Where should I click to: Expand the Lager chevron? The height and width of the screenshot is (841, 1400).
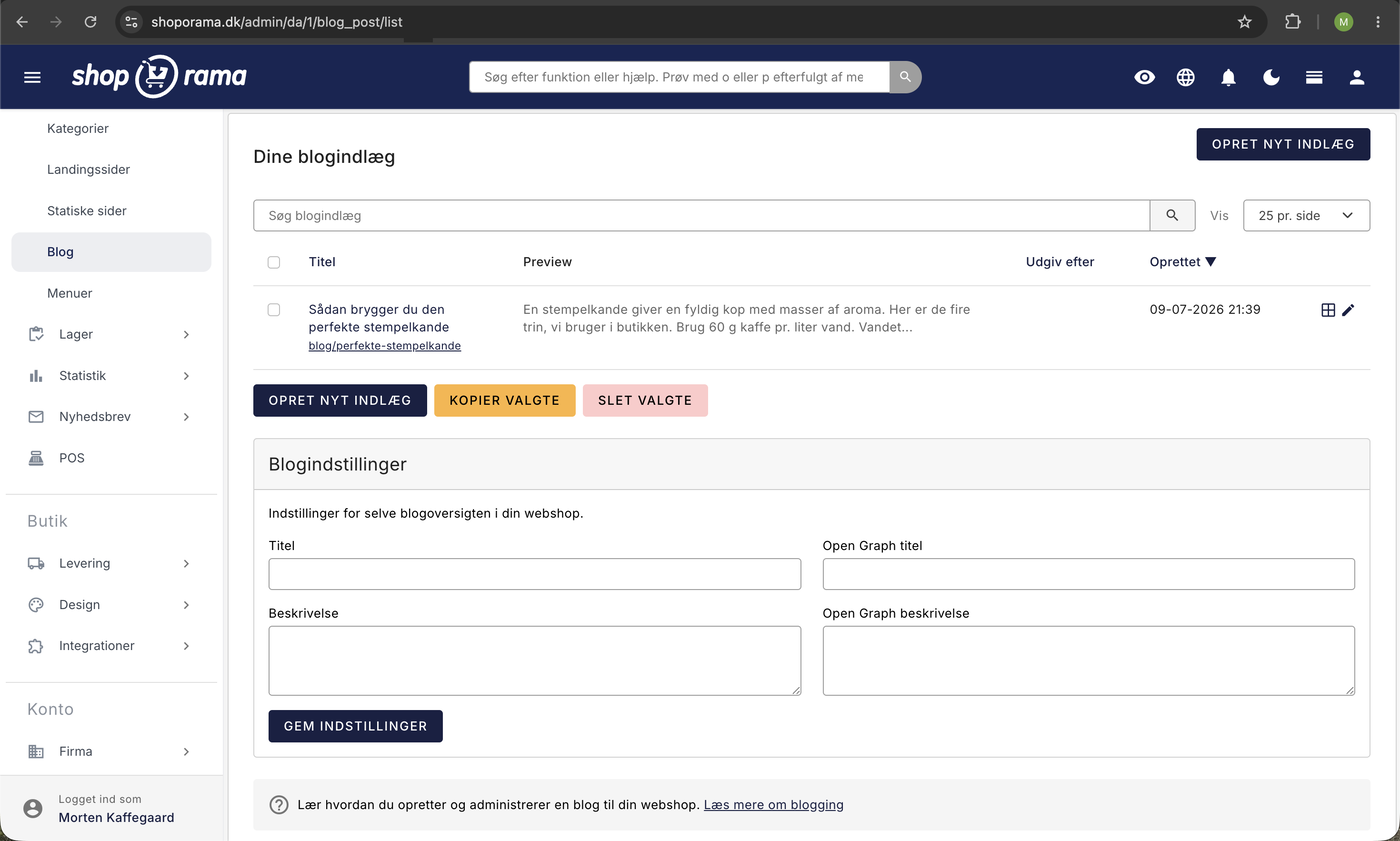click(186, 334)
